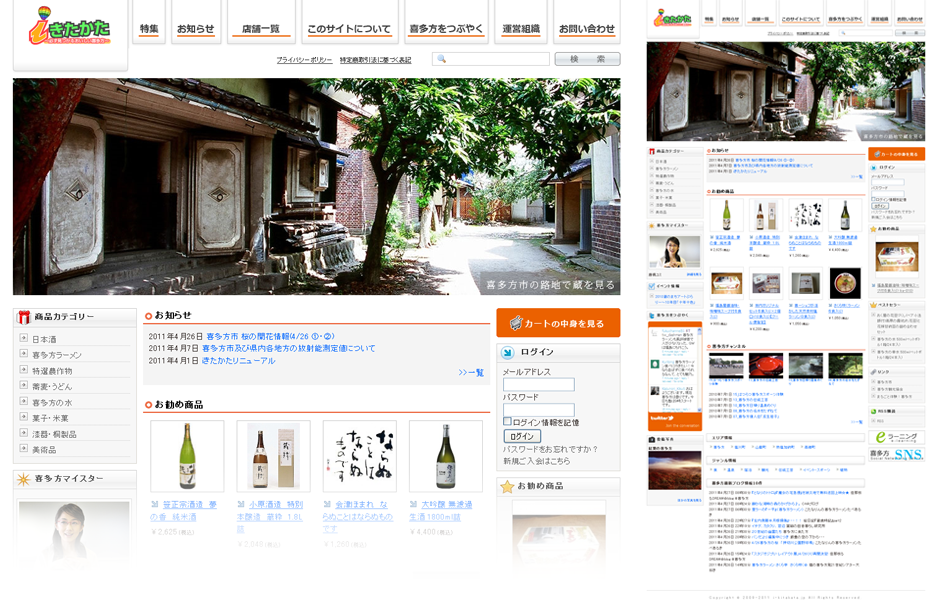Click the star icon beside お勧め商品 sidebar heading
Screen dimensions: 950x603
click(507, 486)
